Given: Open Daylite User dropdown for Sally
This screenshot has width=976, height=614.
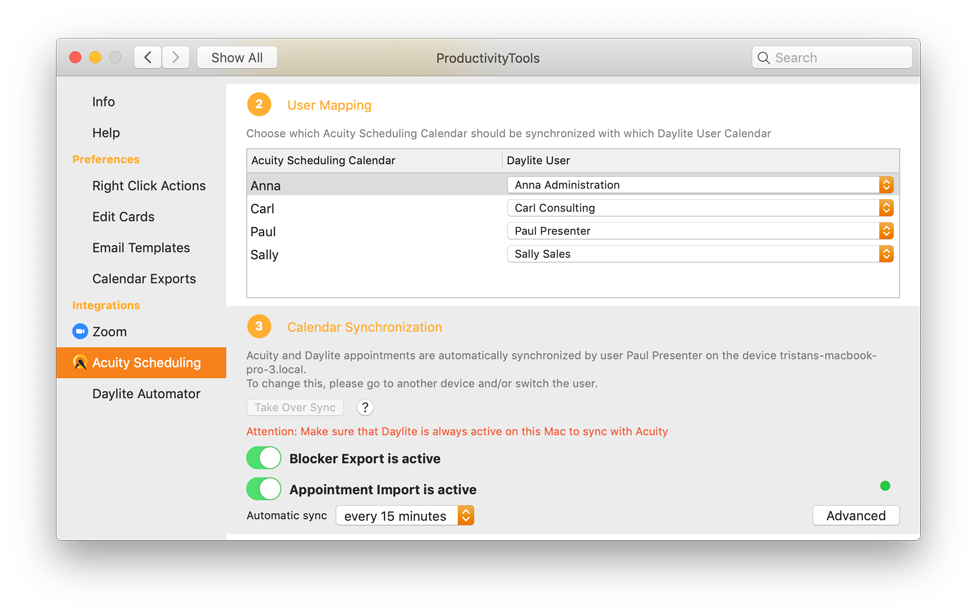Looking at the screenshot, I should coord(700,254).
